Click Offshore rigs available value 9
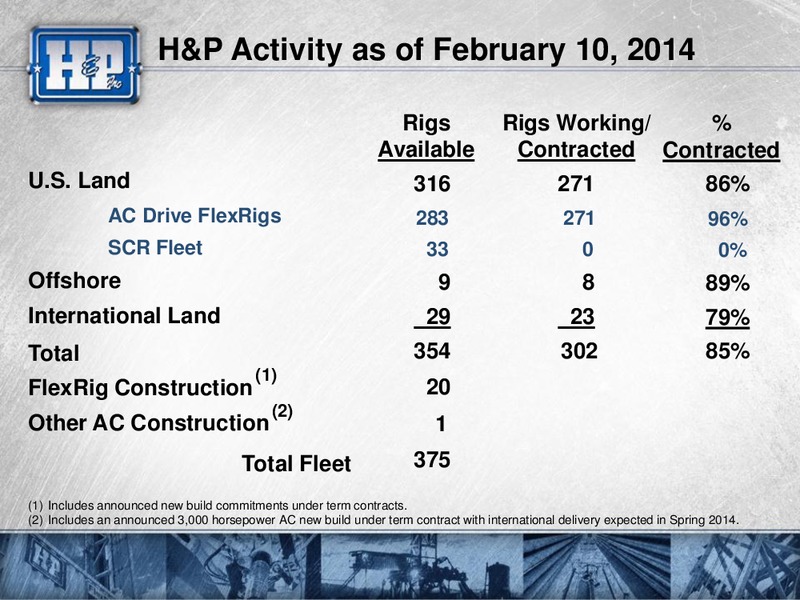The image size is (800, 600). (x=444, y=282)
